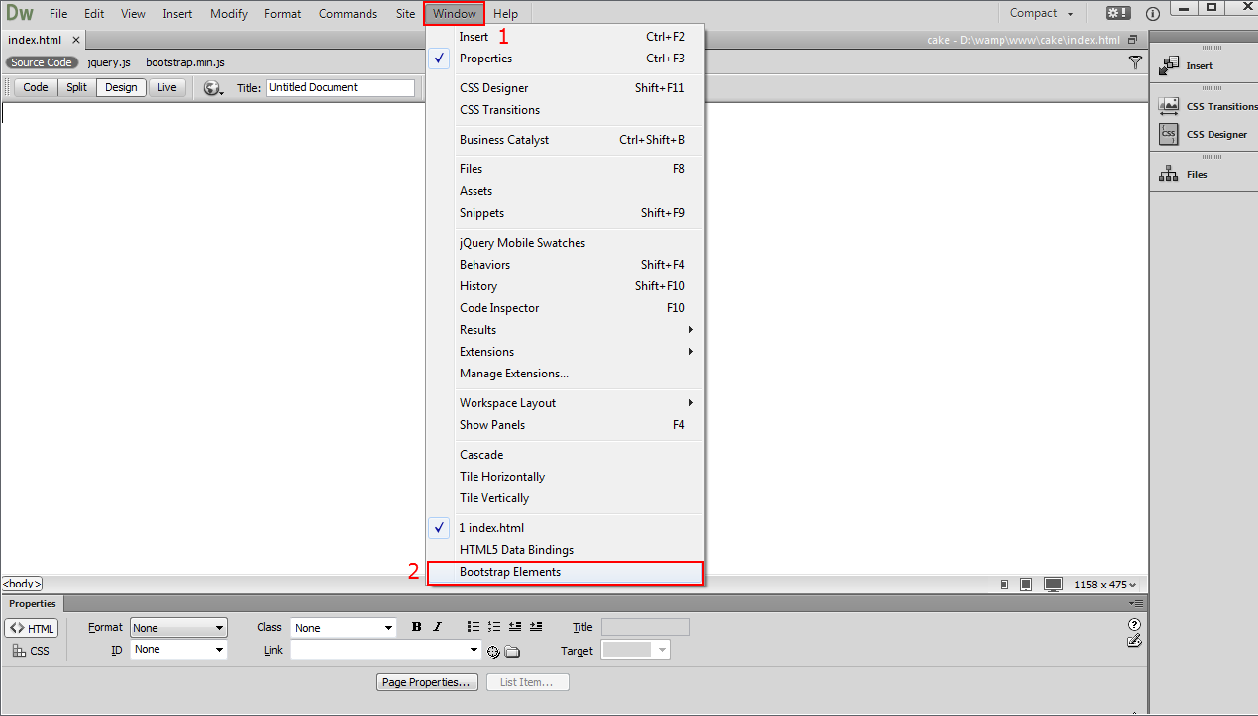Choose Bootstrap Elements from Window menu

tap(566, 572)
